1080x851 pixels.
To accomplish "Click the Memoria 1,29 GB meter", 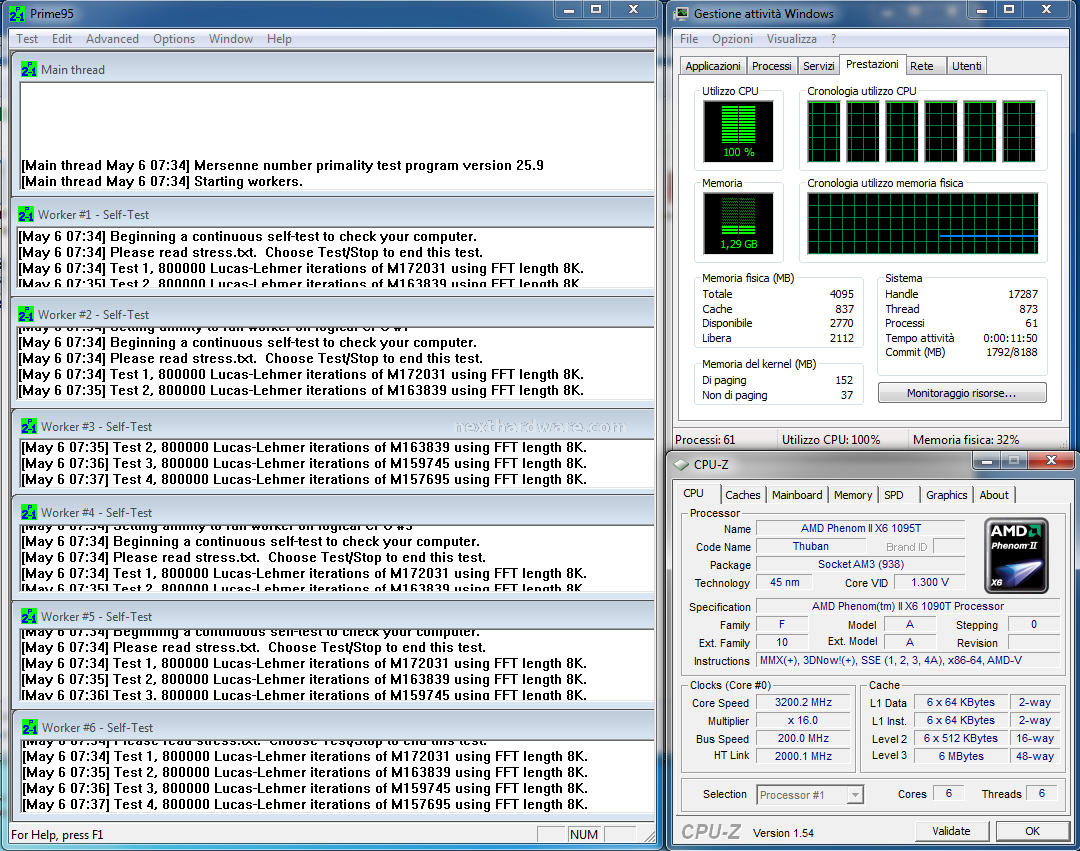I will pos(738,223).
